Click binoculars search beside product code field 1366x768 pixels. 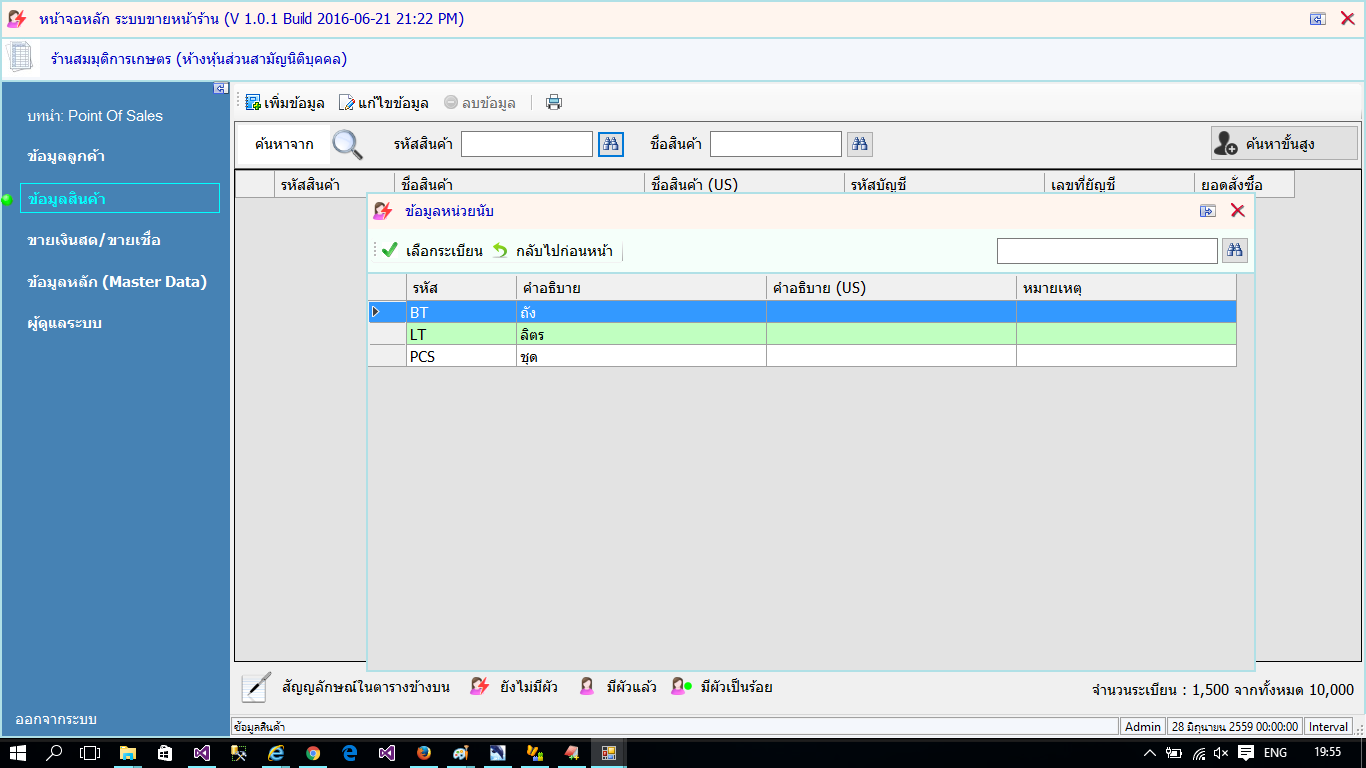(611, 144)
